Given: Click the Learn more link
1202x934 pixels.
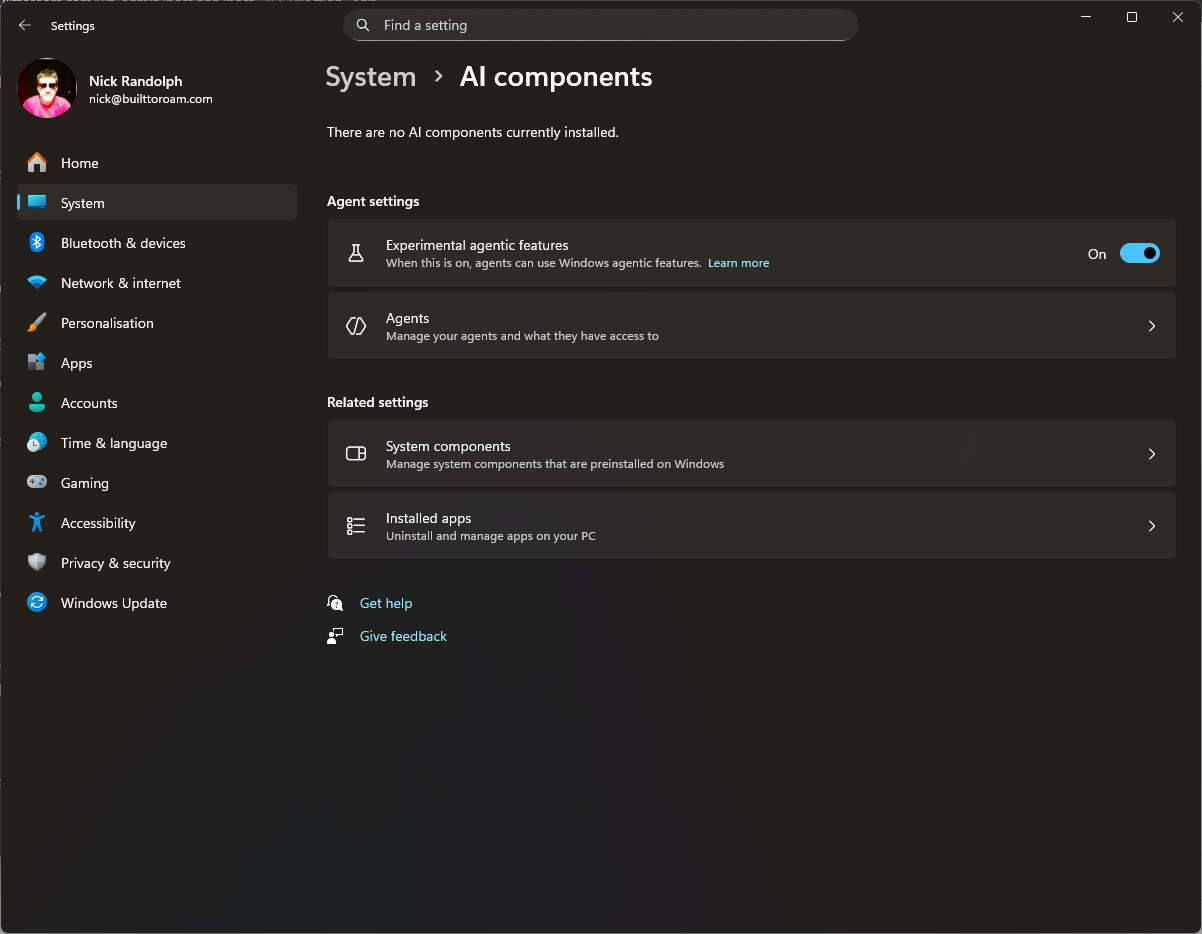Looking at the screenshot, I should [738, 263].
